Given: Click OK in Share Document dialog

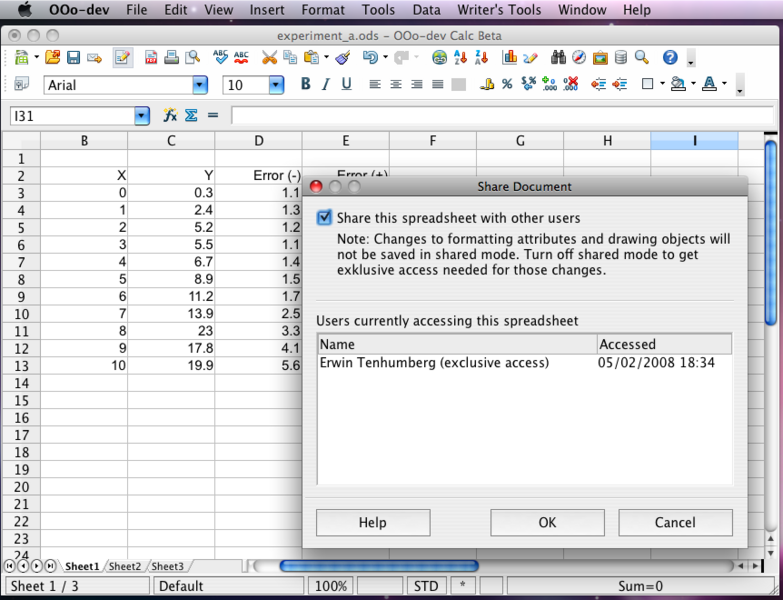Looking at the screenshot, I should tap(547, 522).
